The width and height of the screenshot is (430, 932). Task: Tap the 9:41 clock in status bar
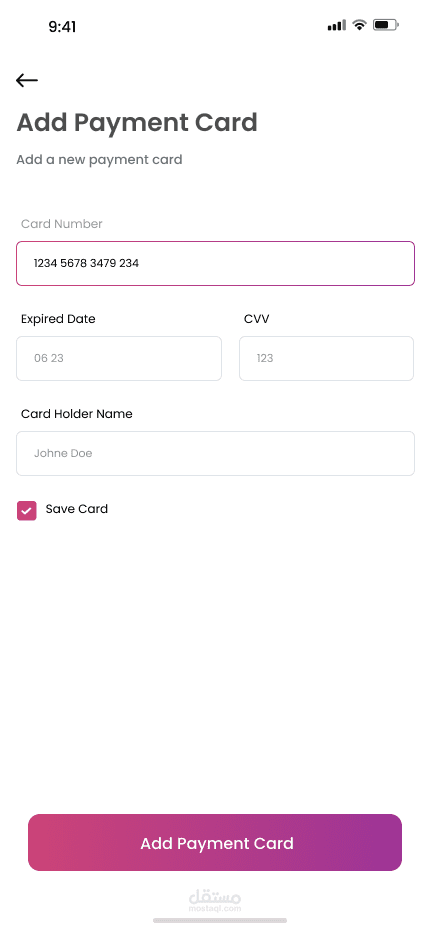click(62, 27)
